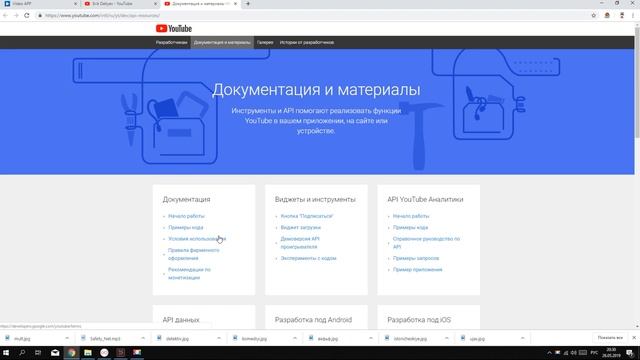This screenshot has width=640, height=360.
Task: Open the Правила фирменного оформления link
Action: click(194, 254)
